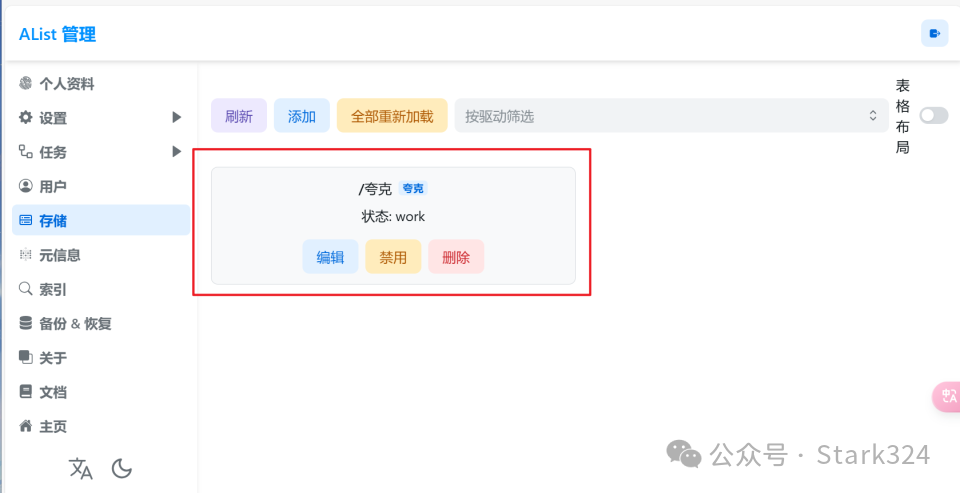Open the 元信息 sidebar item
The image size is (960, 493).
tap(59, 255)
